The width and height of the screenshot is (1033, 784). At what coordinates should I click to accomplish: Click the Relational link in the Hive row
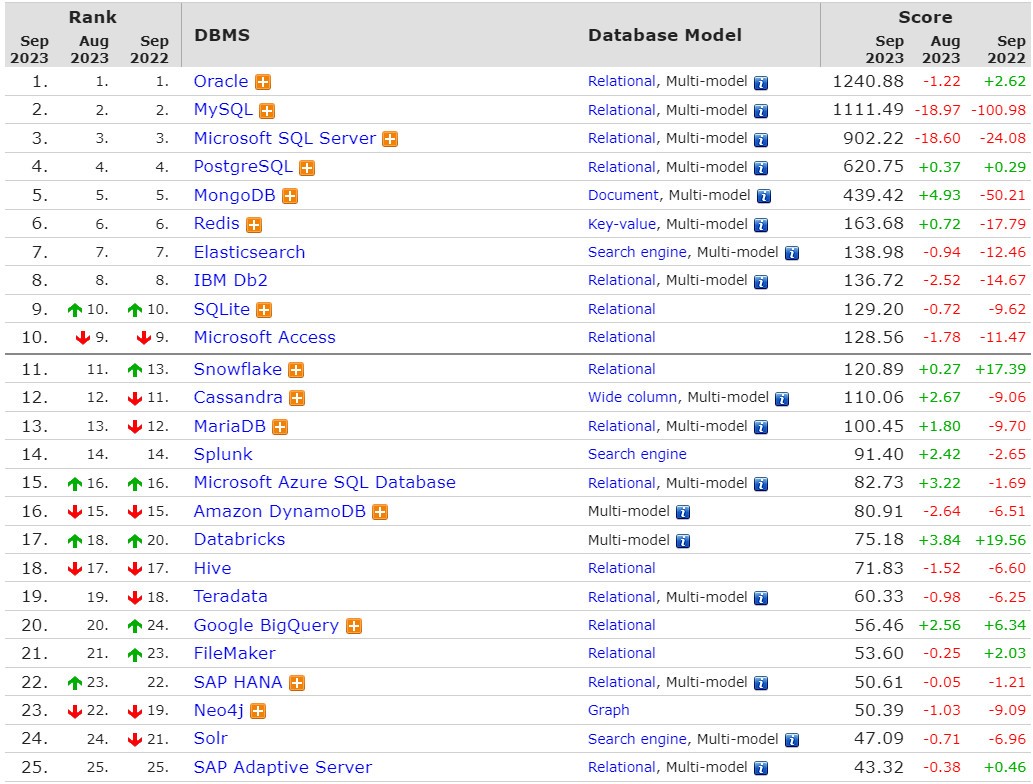[621, 568]
